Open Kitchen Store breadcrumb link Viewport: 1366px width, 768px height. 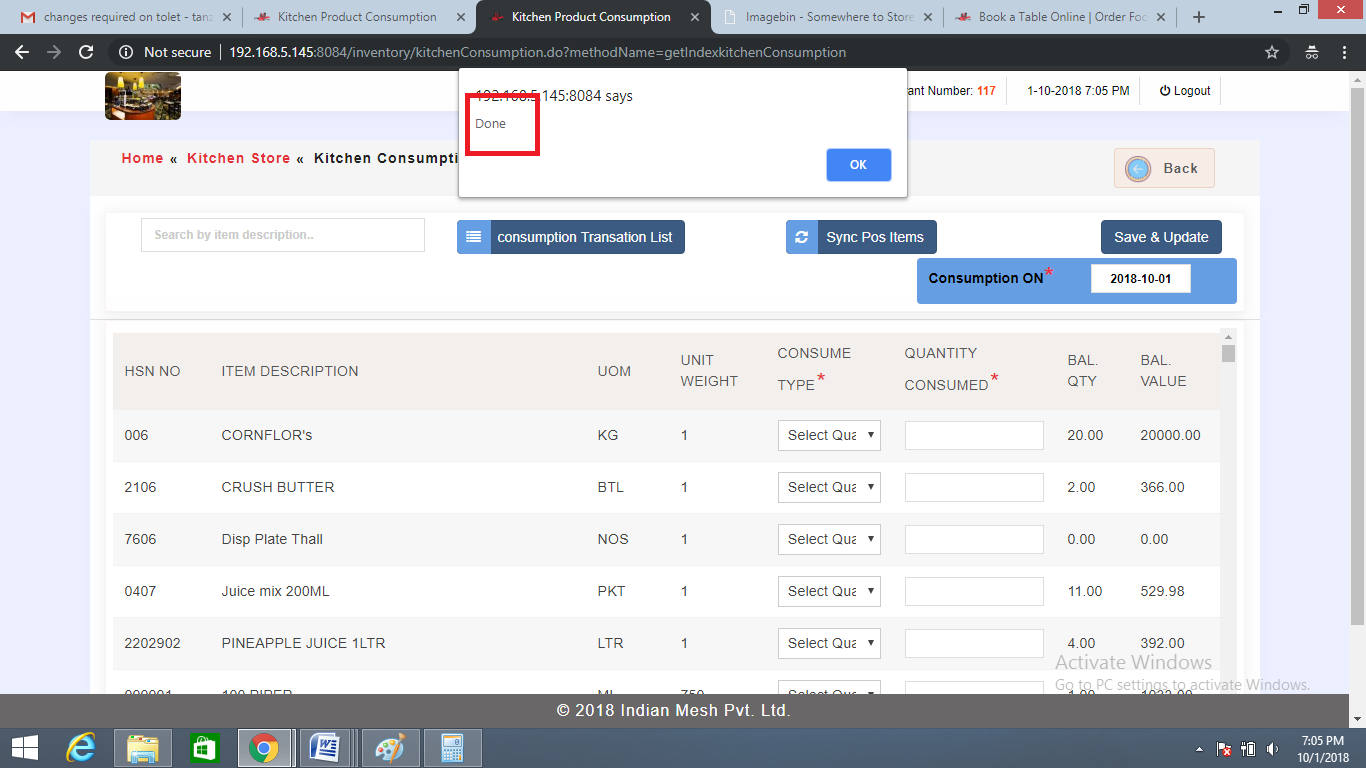pyautogui.click(x=238, y=158)
